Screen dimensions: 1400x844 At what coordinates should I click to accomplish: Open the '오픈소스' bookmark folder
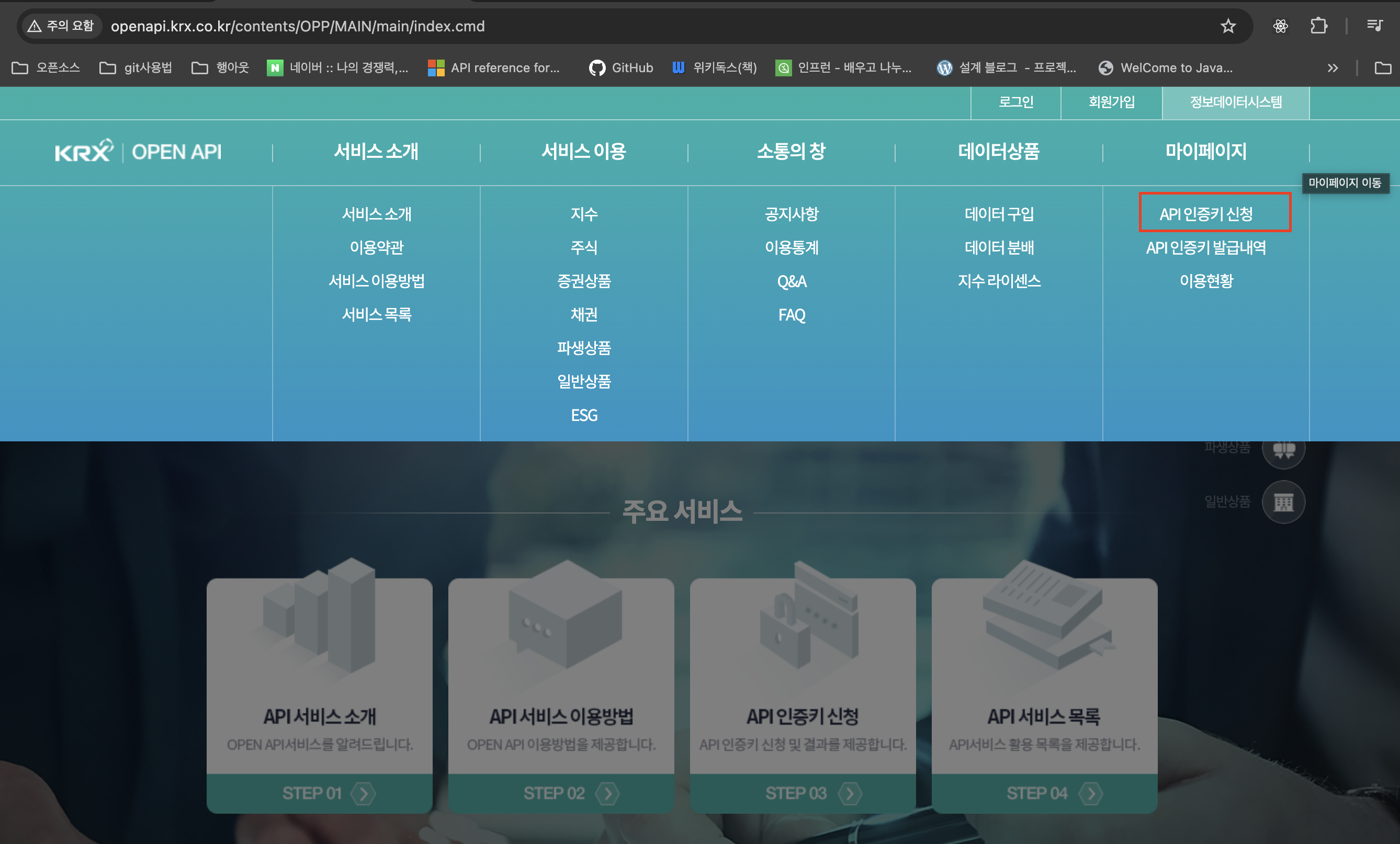[x=46, y=67]
